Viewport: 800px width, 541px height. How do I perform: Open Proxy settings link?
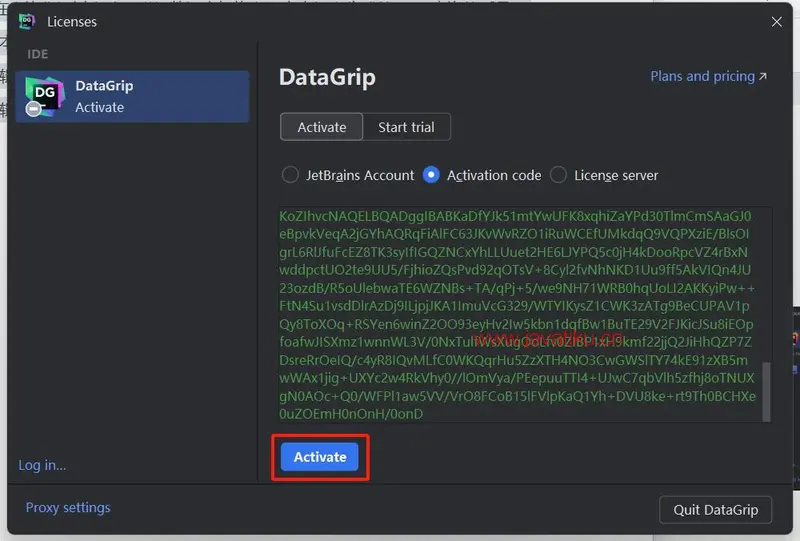point(68,507)
